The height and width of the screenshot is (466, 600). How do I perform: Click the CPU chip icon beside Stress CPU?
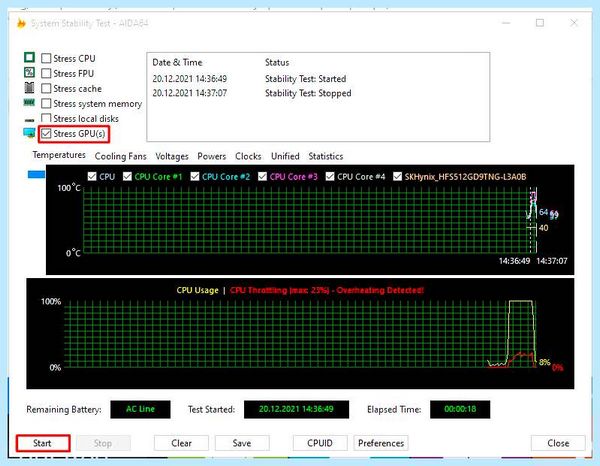[x=29, y=57]
